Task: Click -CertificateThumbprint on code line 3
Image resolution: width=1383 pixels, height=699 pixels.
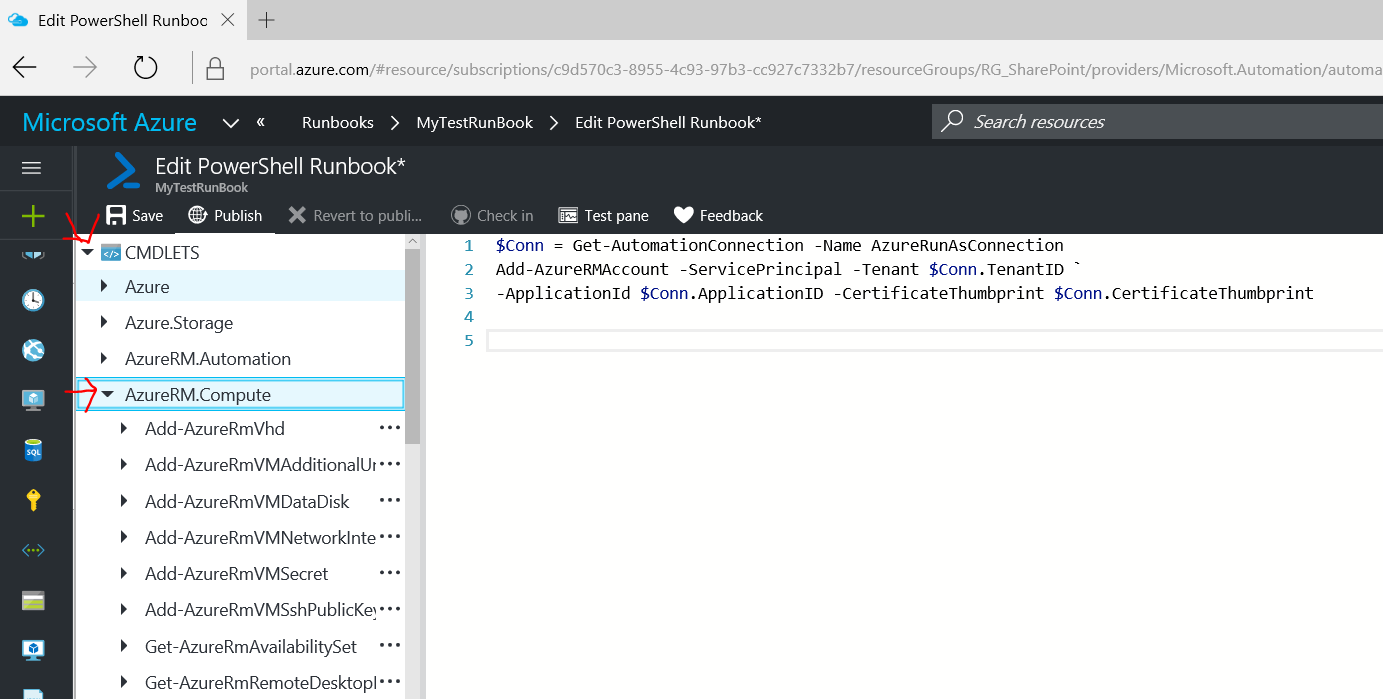Action: pos(939,293)
